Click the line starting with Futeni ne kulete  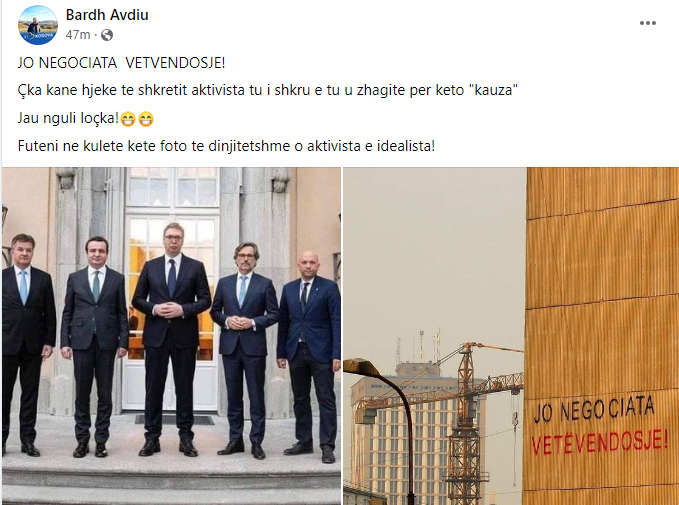(226, 146)
